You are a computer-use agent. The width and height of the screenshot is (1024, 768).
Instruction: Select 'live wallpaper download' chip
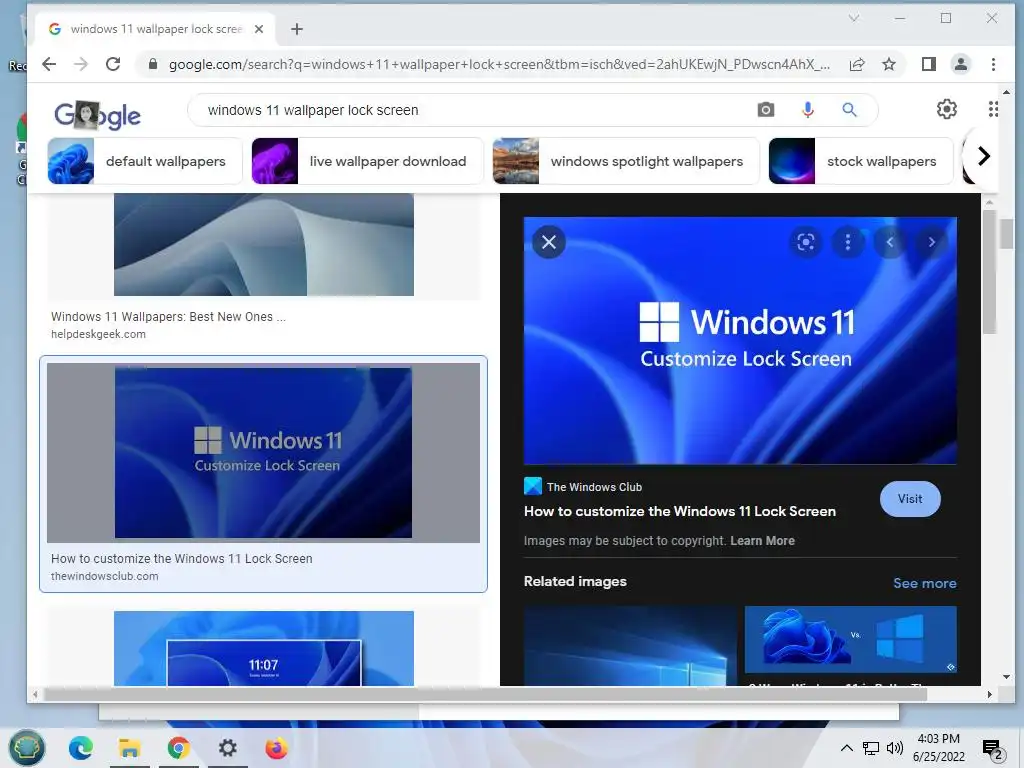click(368, 161)
